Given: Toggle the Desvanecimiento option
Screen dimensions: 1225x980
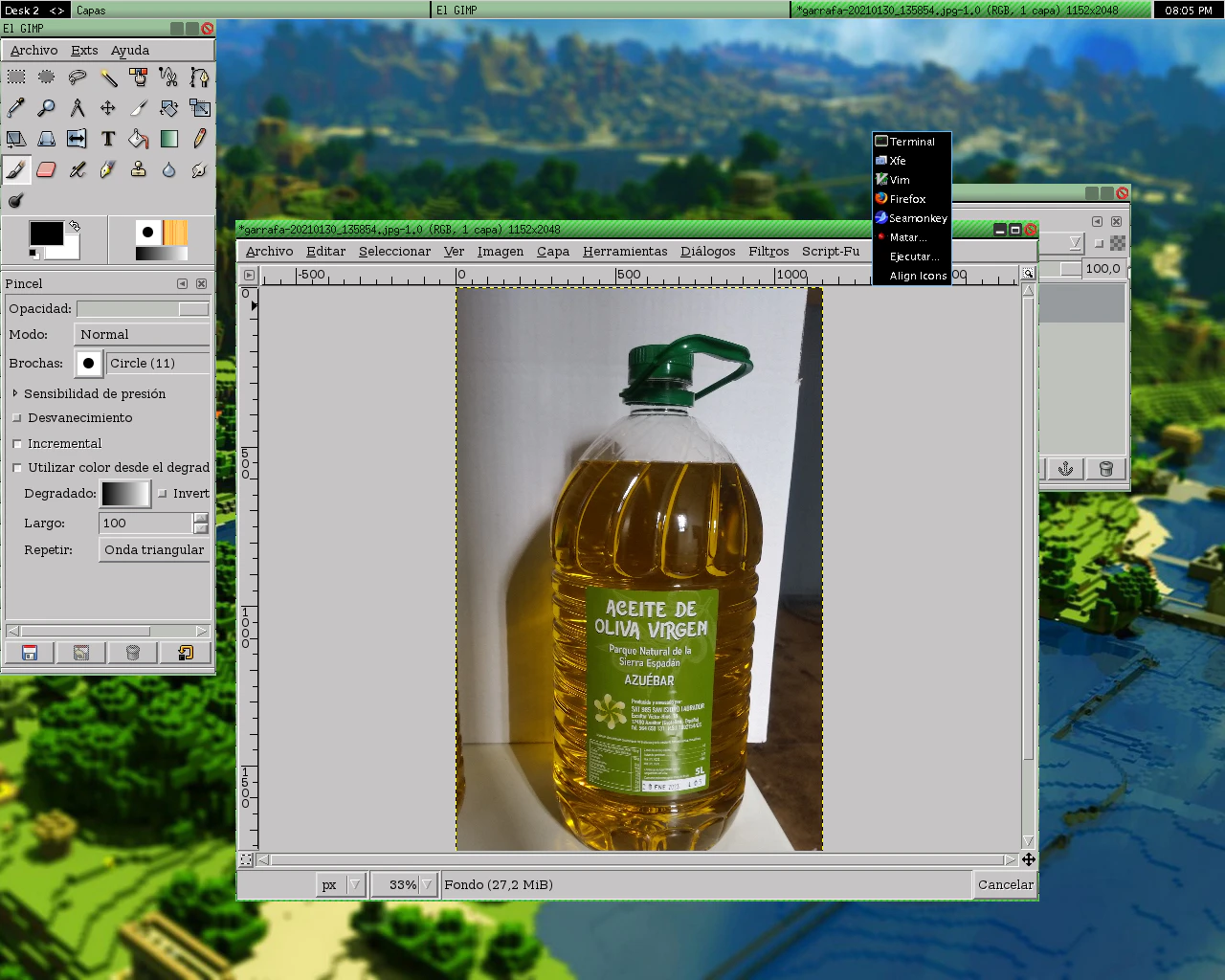Looking at the screenshot, I should [x=17, y=418].
